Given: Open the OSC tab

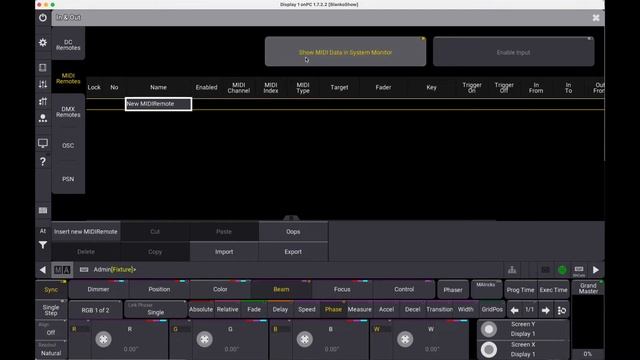Looking at the screenshot, I should (x=68, y=145).
